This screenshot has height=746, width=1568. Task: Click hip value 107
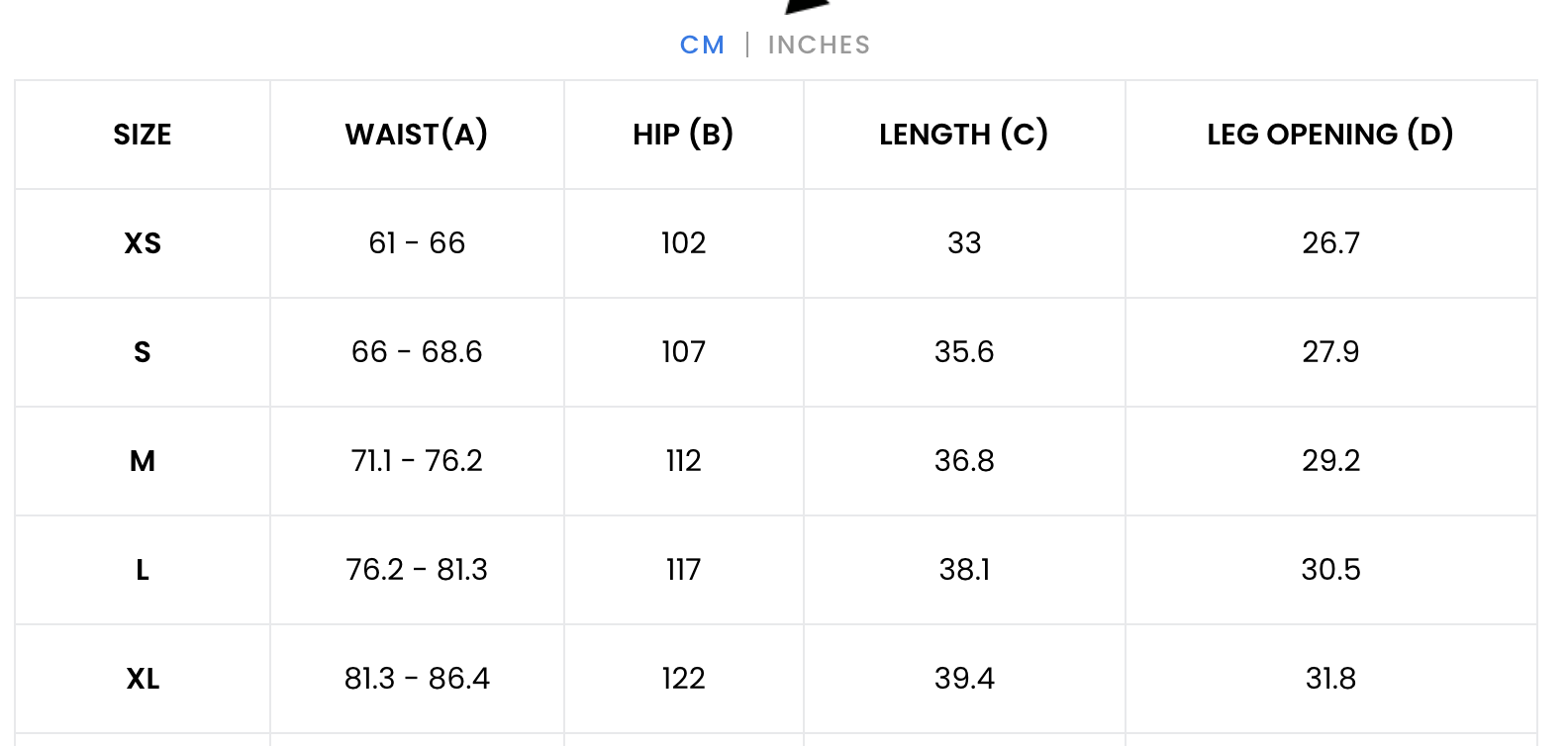(683, 352)
